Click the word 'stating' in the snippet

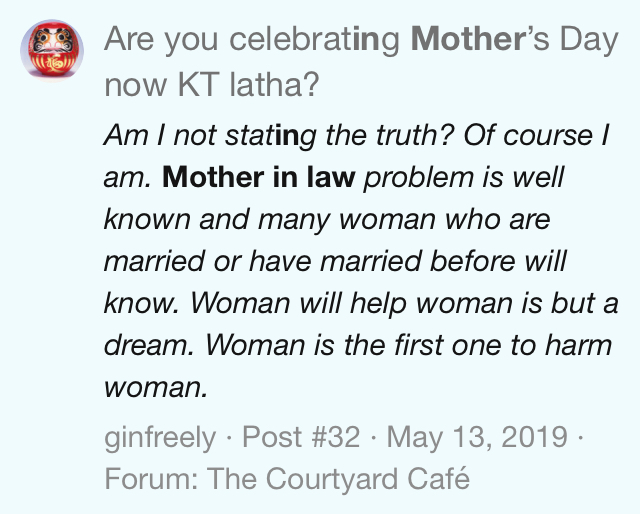(271, 136)
